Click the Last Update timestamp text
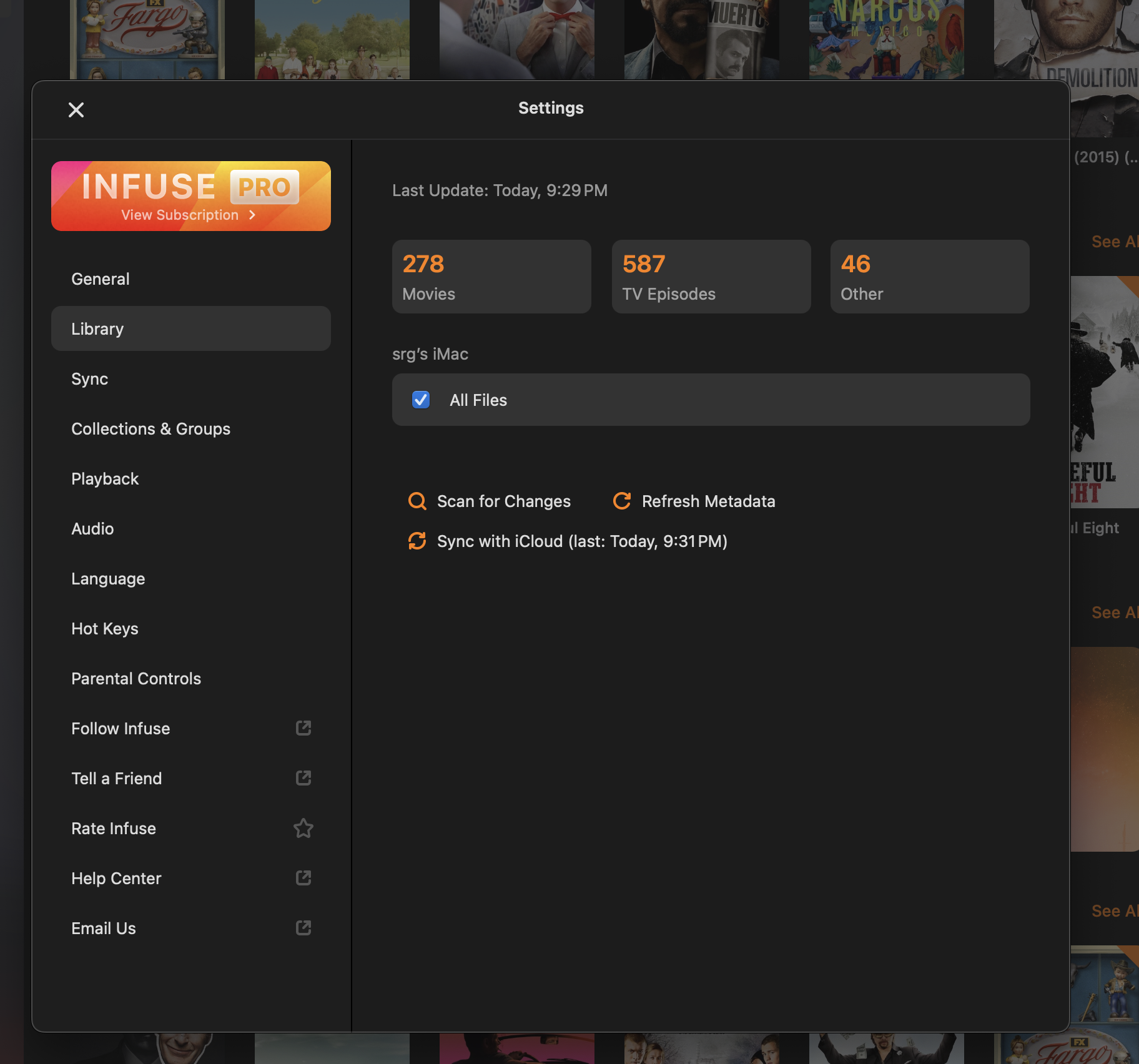This screenshot has width=1139, height=1064. point(500,190)
